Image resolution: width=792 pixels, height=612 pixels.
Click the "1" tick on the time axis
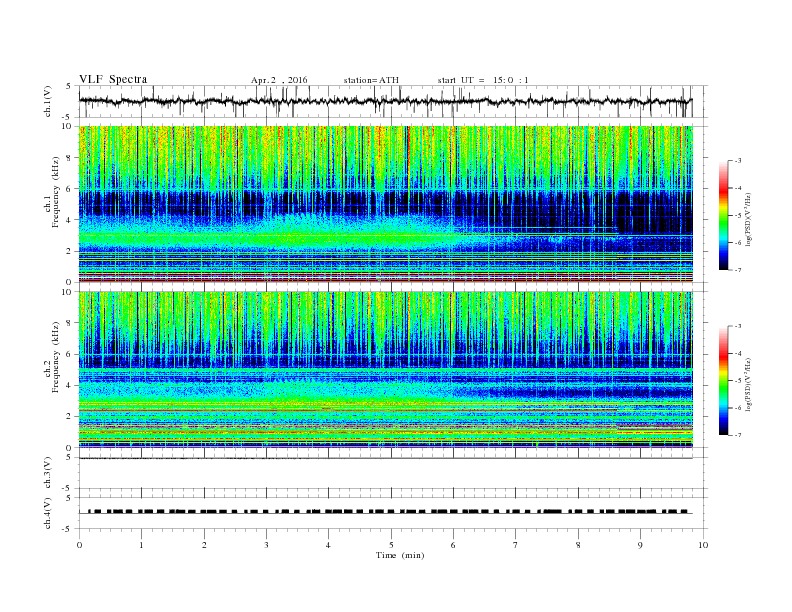141,545
